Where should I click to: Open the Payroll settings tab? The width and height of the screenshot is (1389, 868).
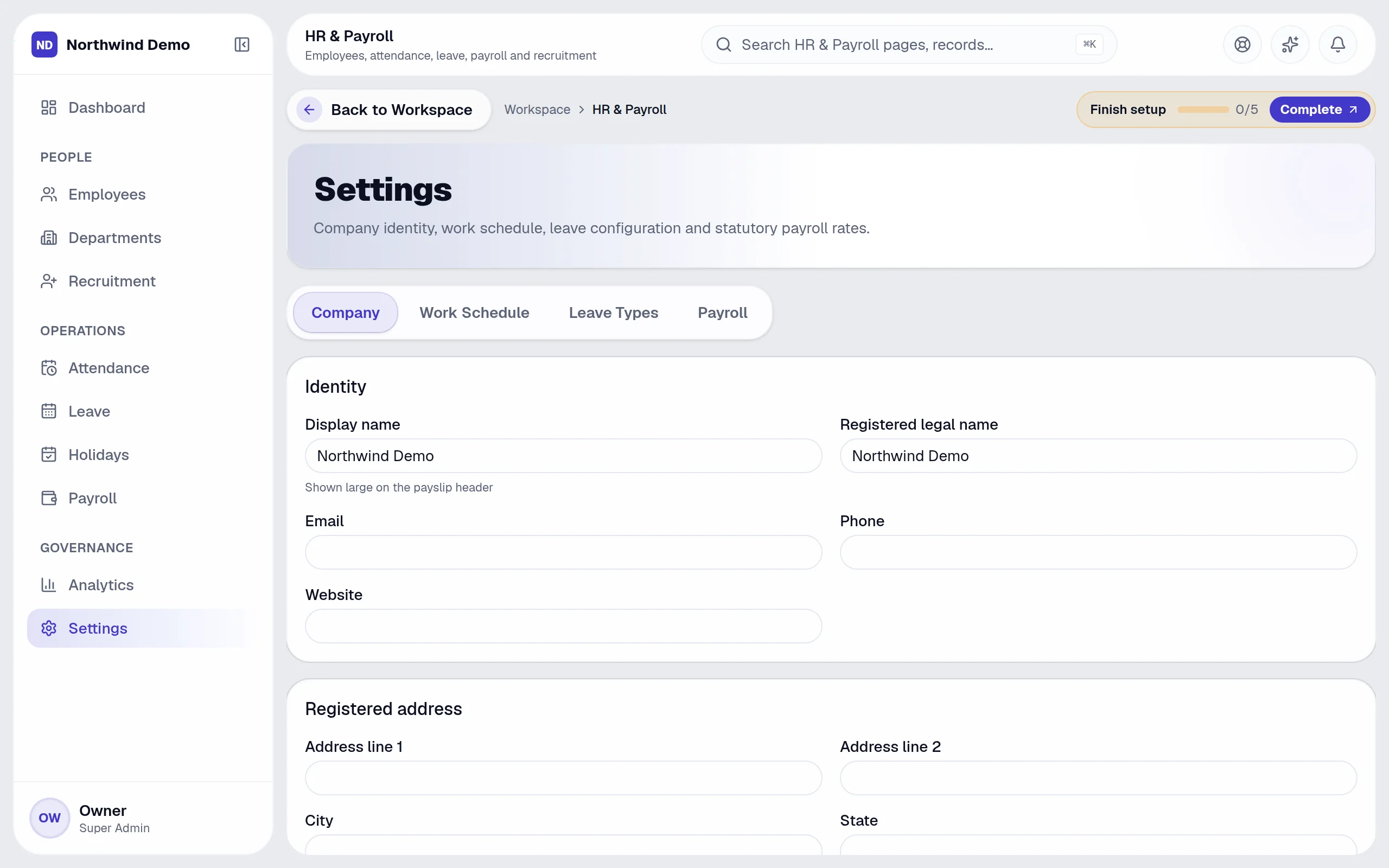click(x=722, y=312)
